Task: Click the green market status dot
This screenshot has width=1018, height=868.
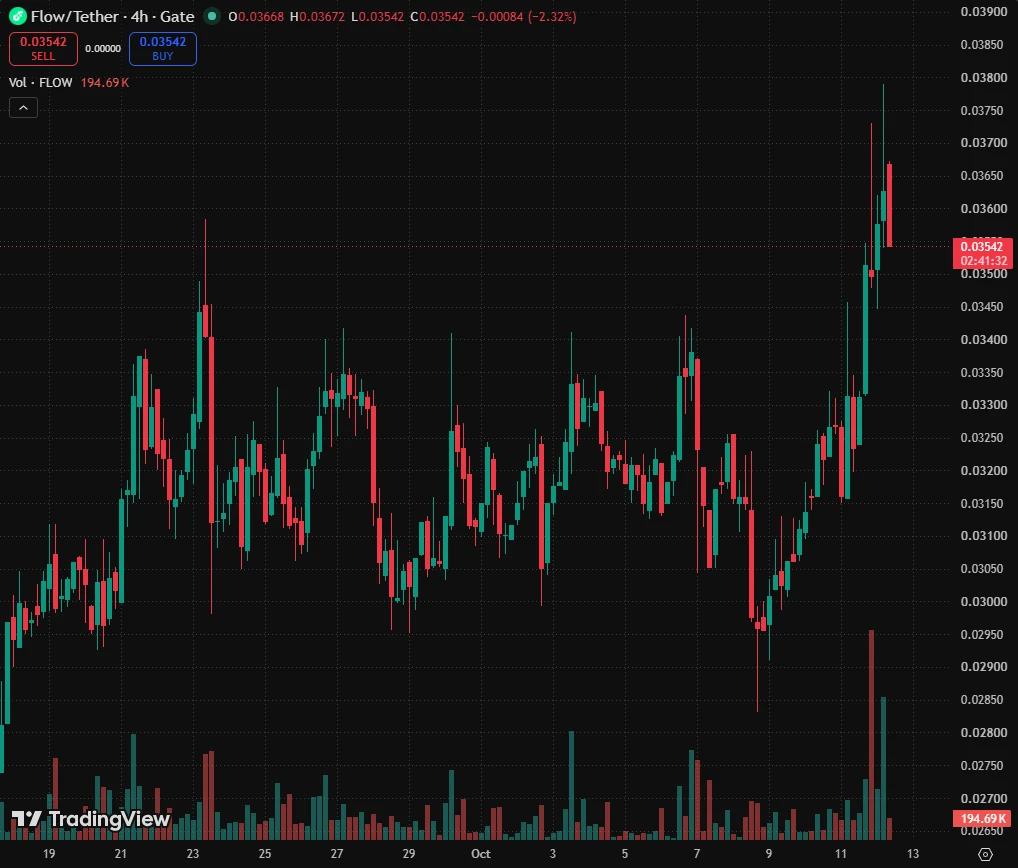Action: coord(212,16)
